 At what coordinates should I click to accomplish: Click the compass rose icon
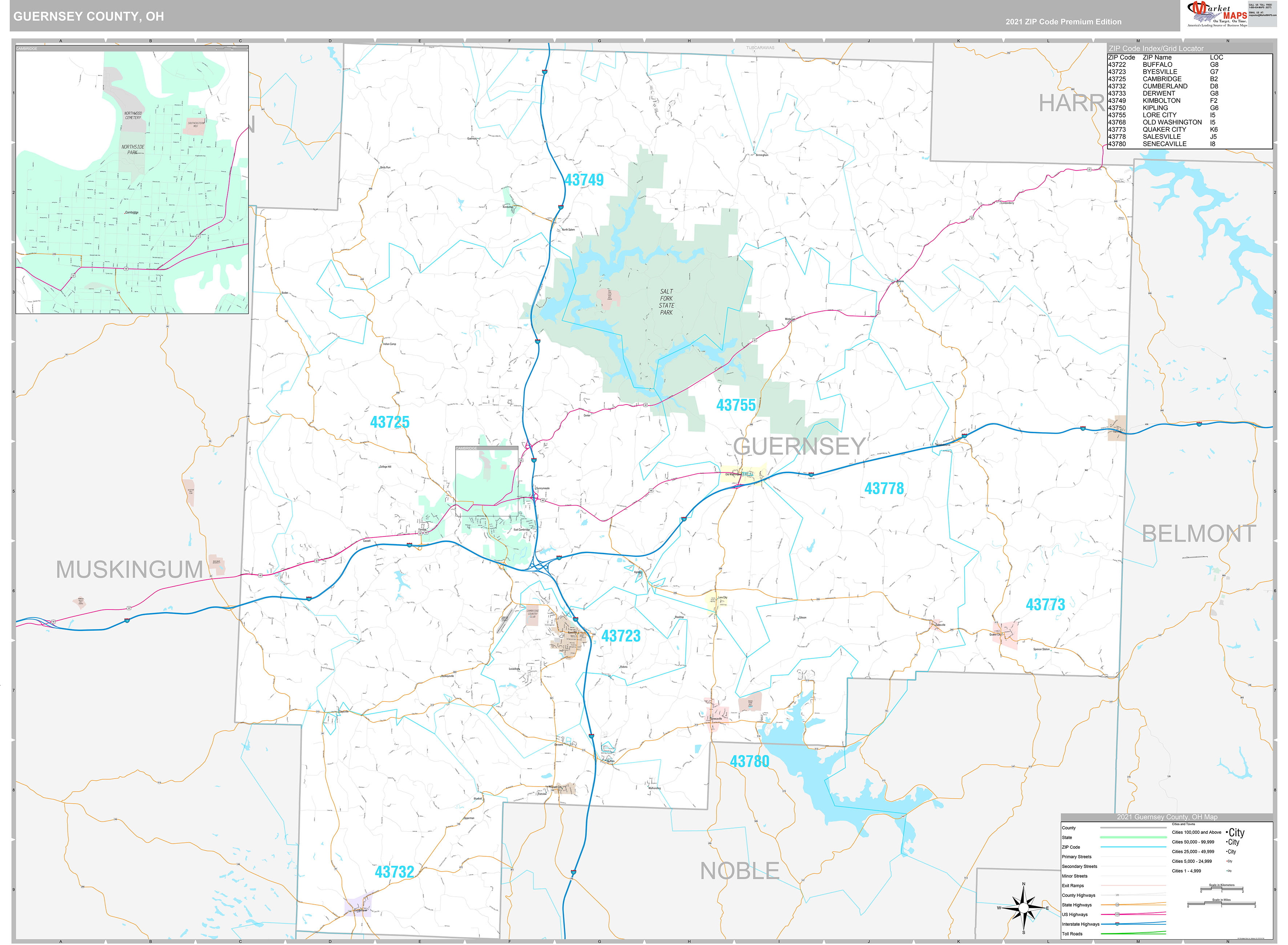click(1023, 908)
